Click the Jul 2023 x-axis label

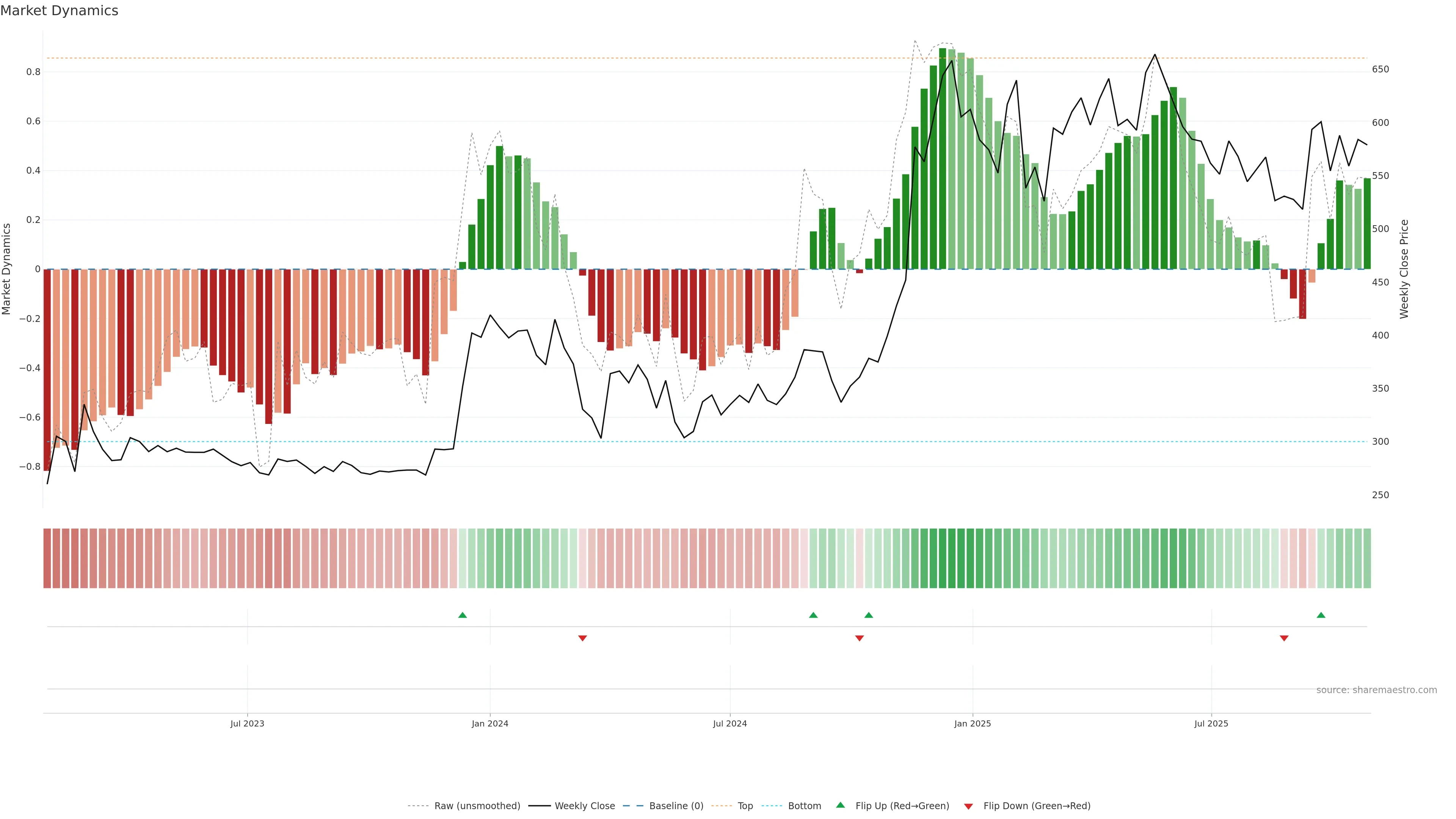pyautogui.click(x=247, y=723)
